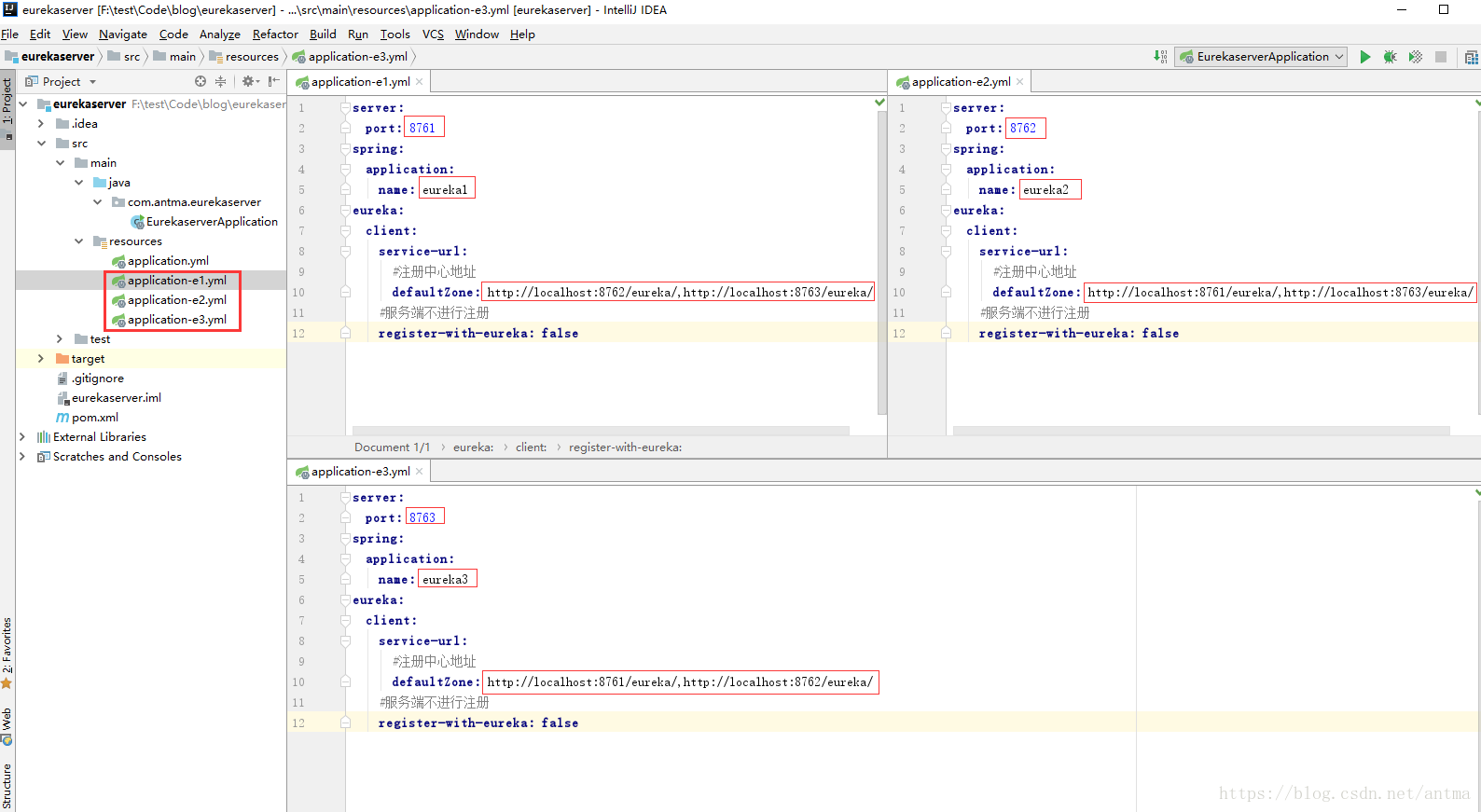Close the application-e2.yml tab
The width and height of the screenshot is (1481, 812).
click(x=1020, y=82)
